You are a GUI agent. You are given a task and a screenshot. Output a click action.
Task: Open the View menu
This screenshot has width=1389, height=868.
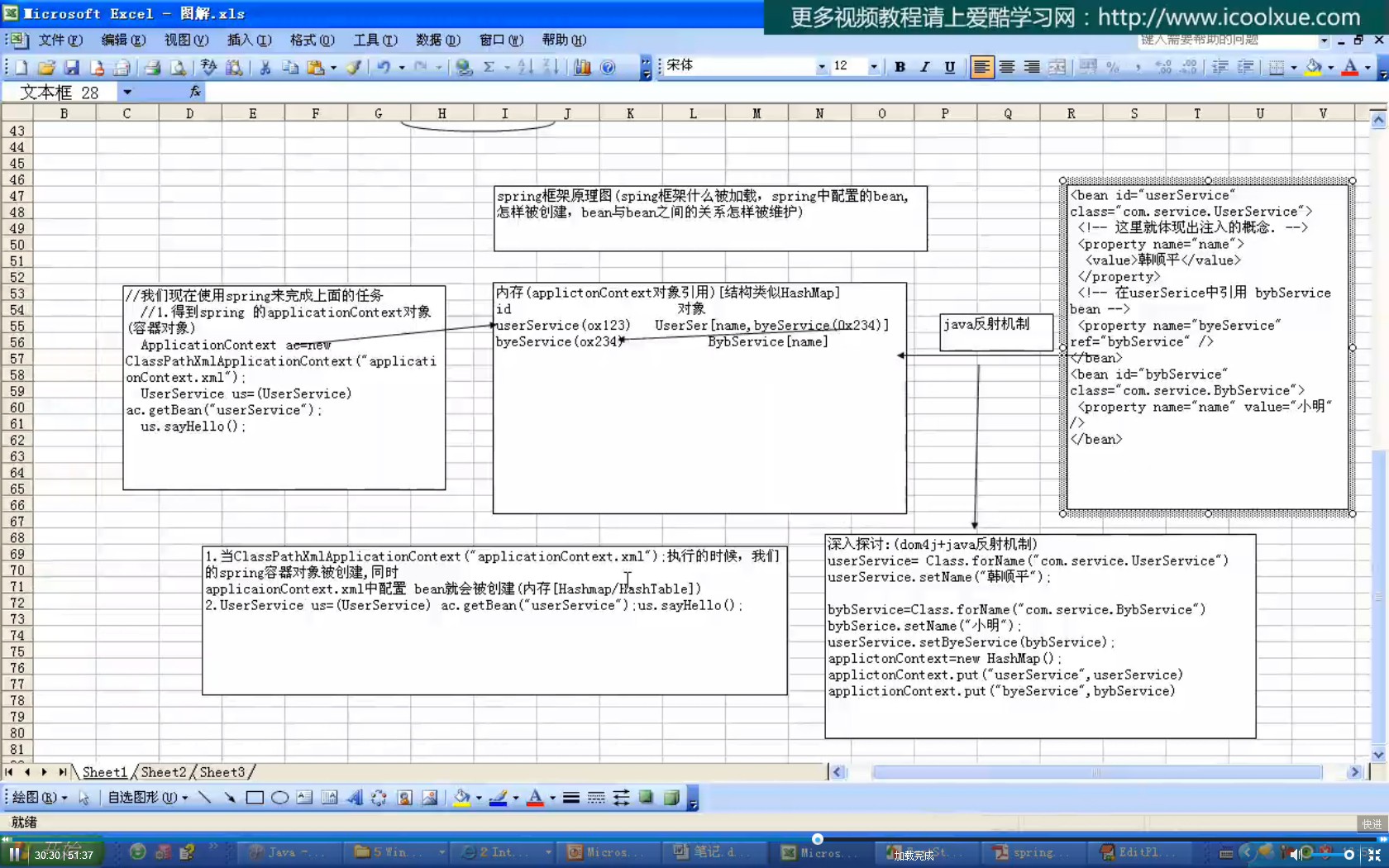click(186, 40)
